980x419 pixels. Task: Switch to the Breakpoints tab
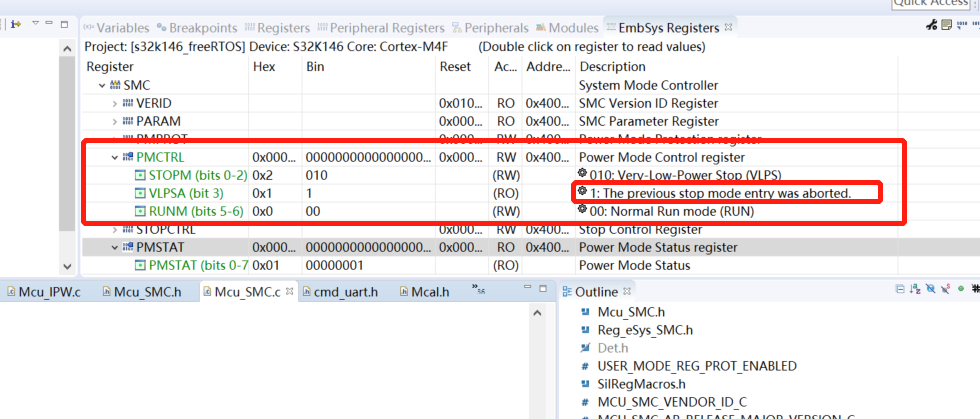pos(197,28)
